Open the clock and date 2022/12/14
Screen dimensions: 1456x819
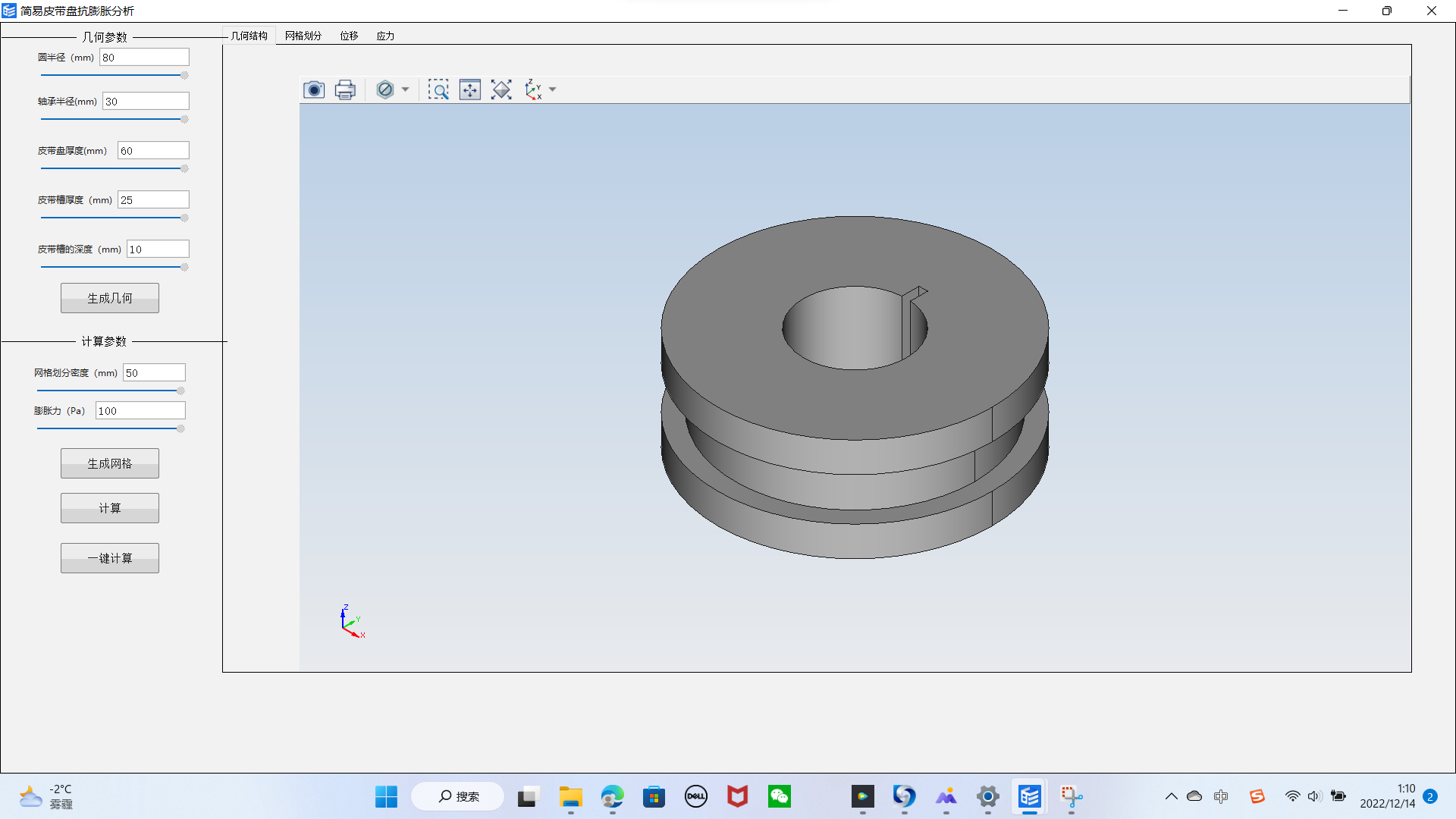pyautogui.click(x=1387, y=796)
